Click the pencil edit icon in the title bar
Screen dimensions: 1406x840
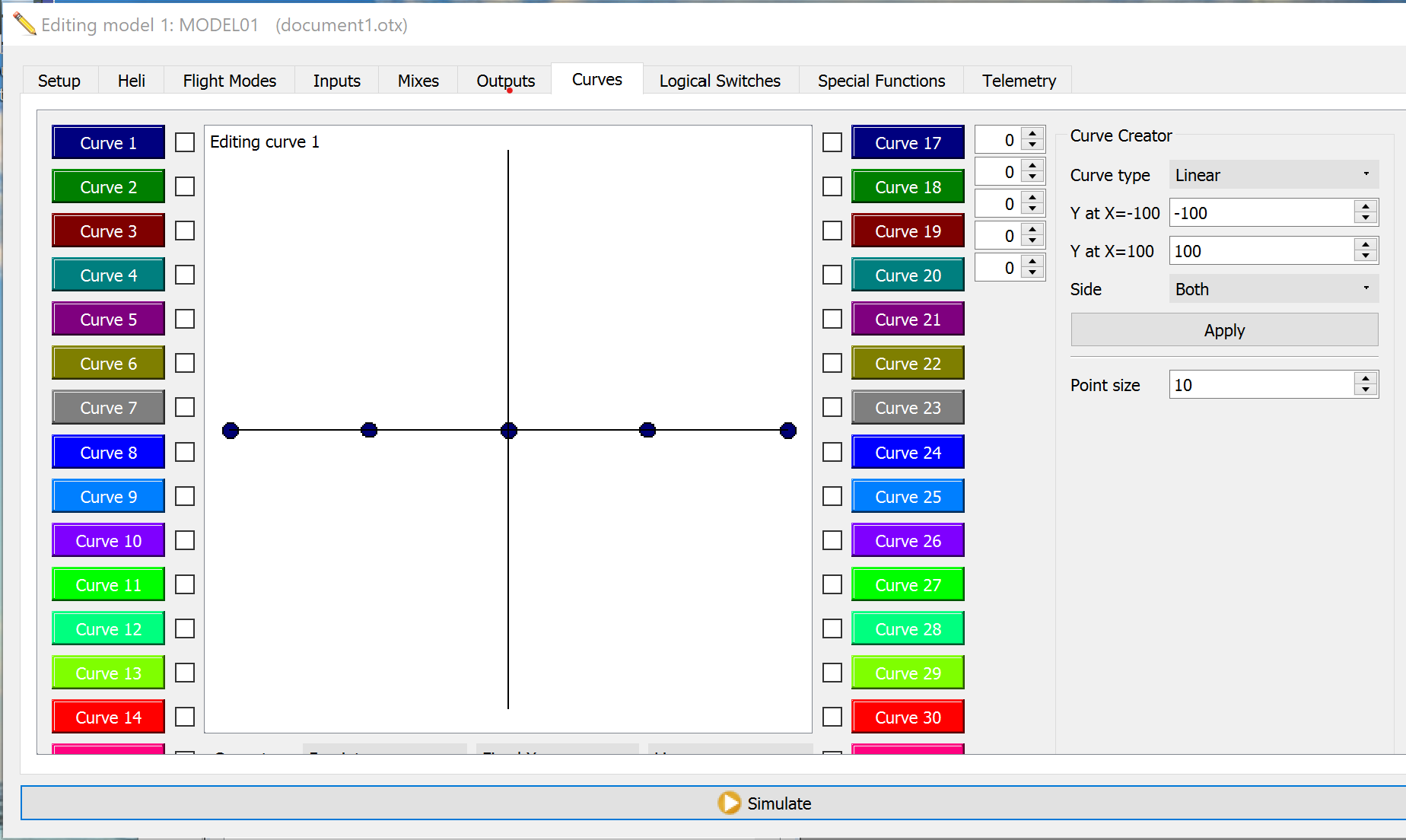[25, 23]
